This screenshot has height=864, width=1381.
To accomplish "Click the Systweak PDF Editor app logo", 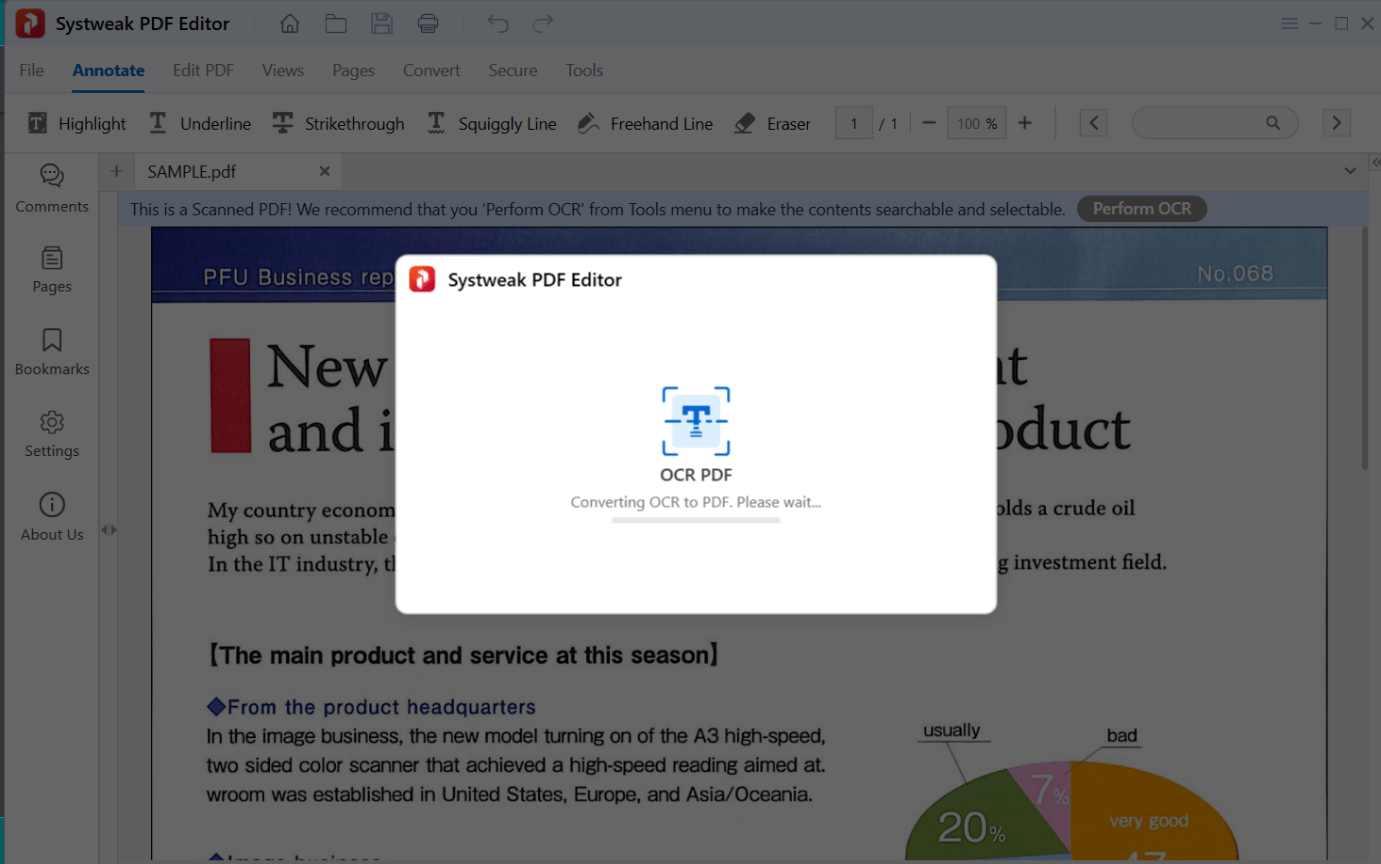I will click(30, 24).
